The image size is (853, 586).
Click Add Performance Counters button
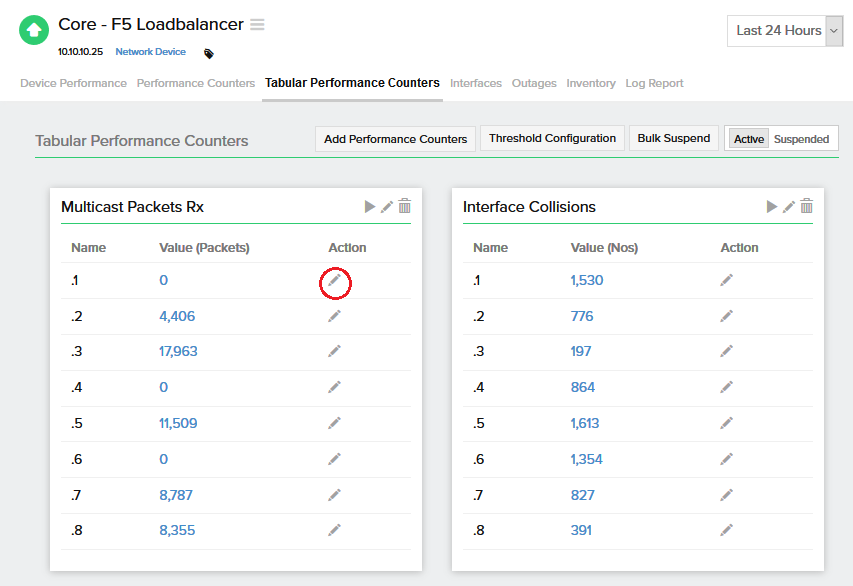(395, 139)
